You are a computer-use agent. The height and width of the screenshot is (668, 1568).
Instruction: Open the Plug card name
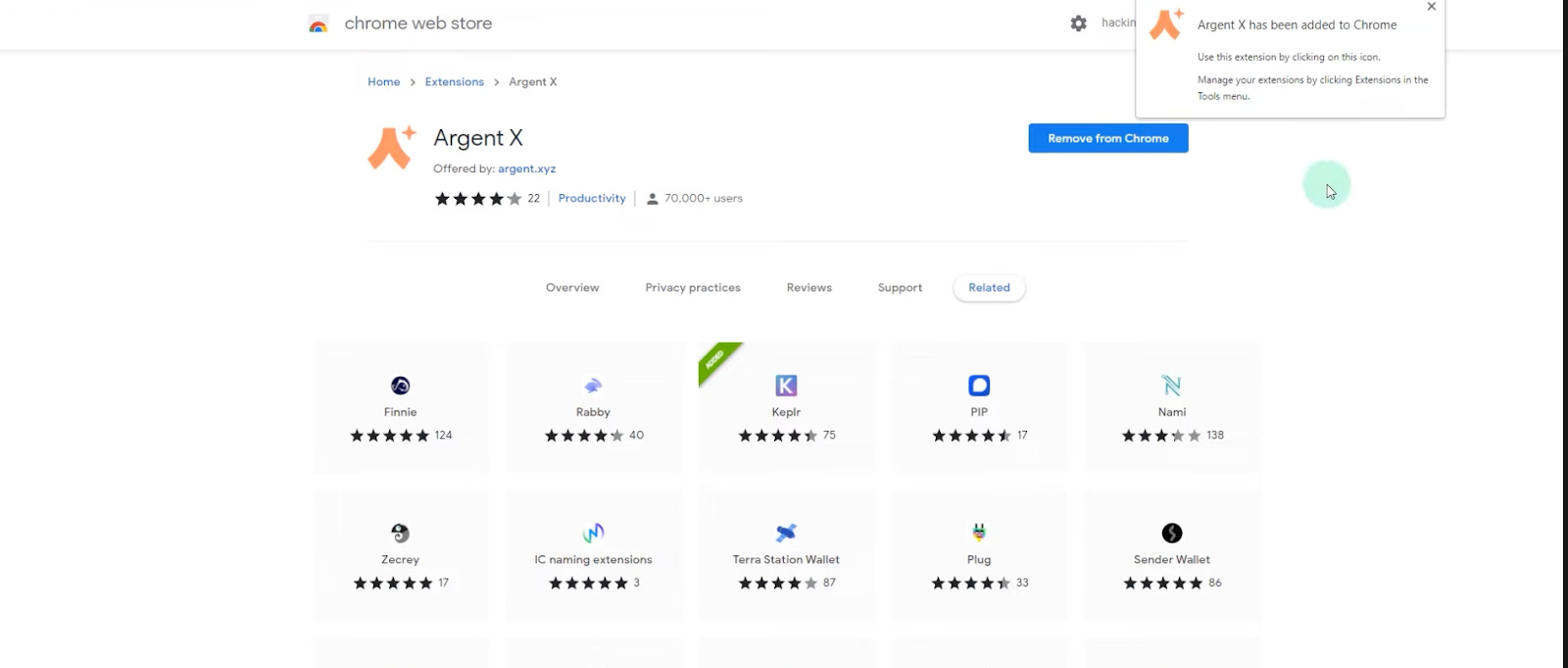(979, 560)
